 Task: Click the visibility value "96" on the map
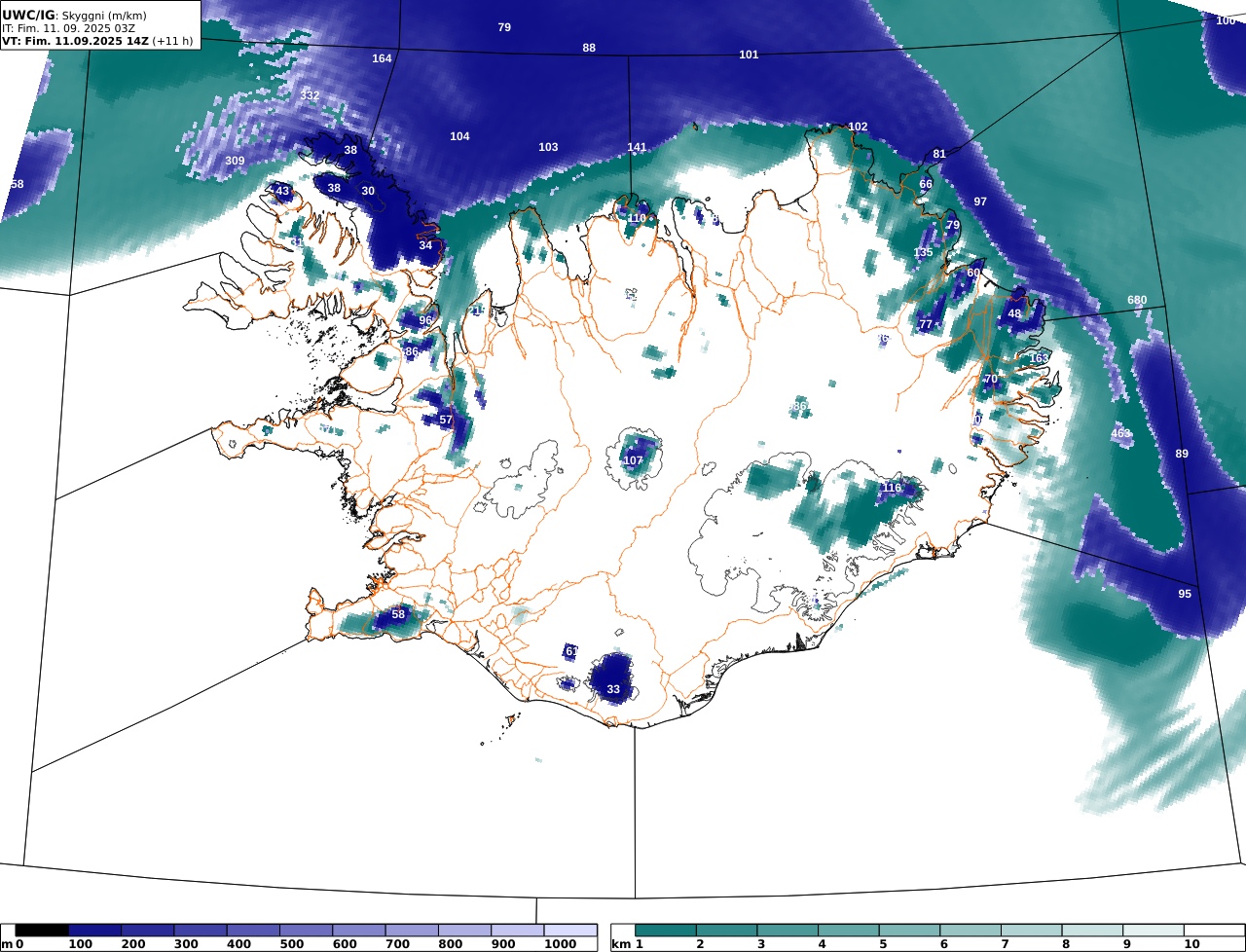(425, 320)
